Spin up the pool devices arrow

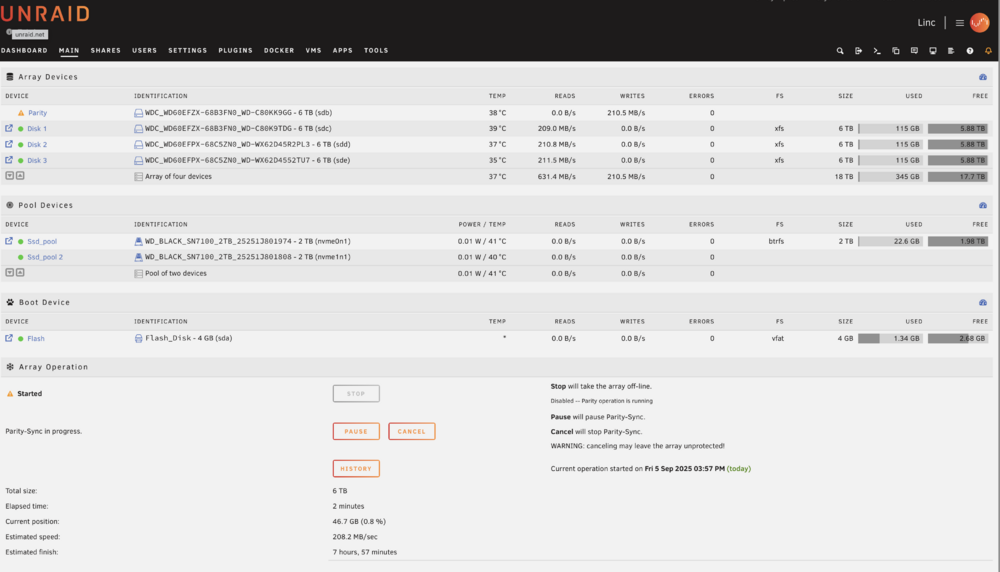click(20, 272)
